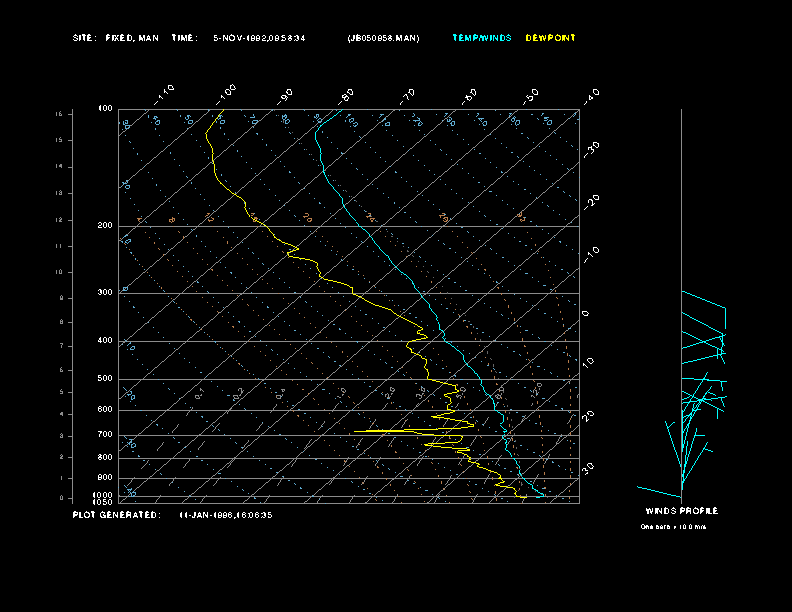Click the -40 temperature axis label at top right
This screenshot has width=792, height=612.
pos(591,95)
